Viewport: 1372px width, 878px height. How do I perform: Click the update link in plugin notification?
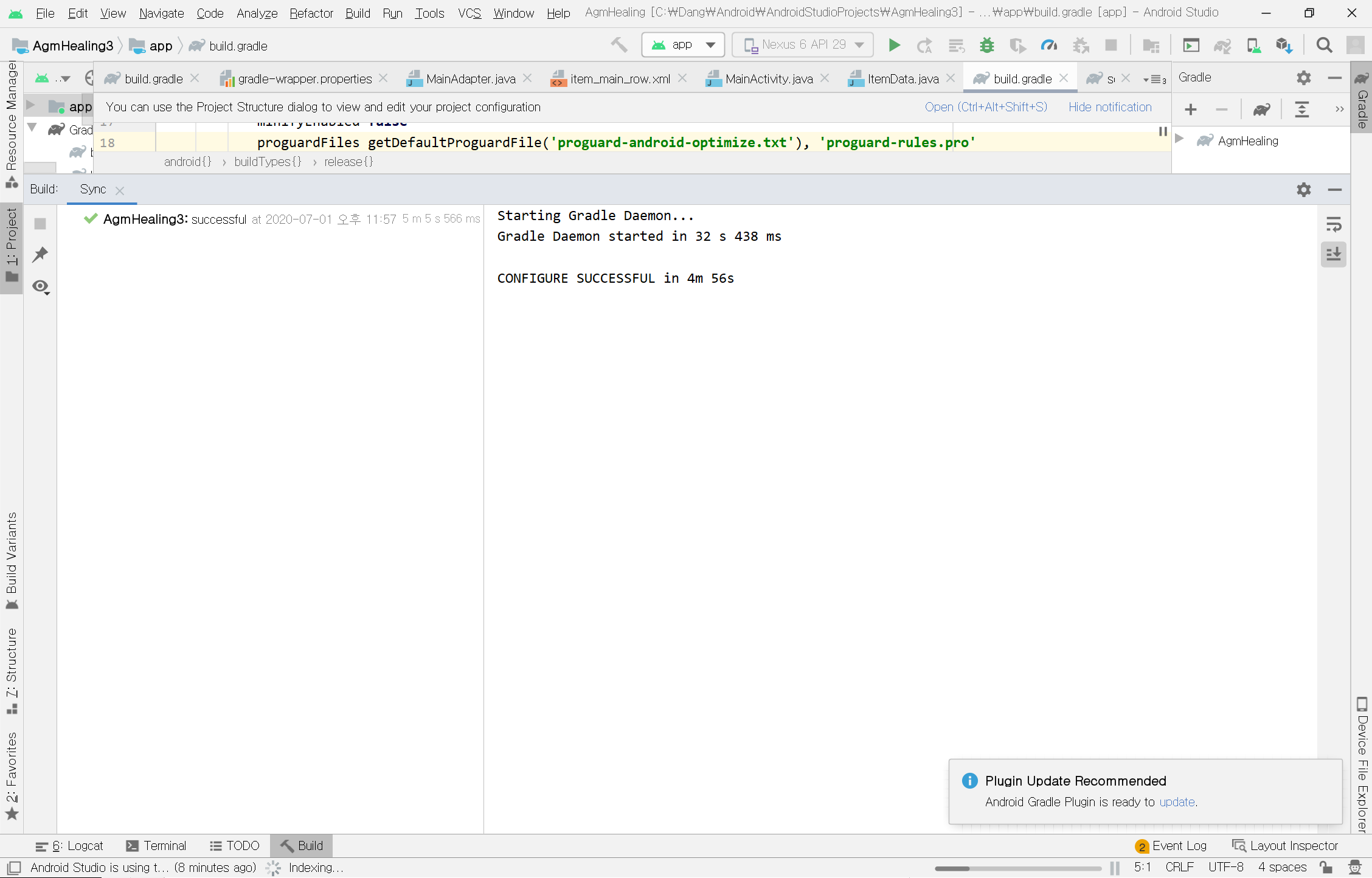pos(1177,802)
